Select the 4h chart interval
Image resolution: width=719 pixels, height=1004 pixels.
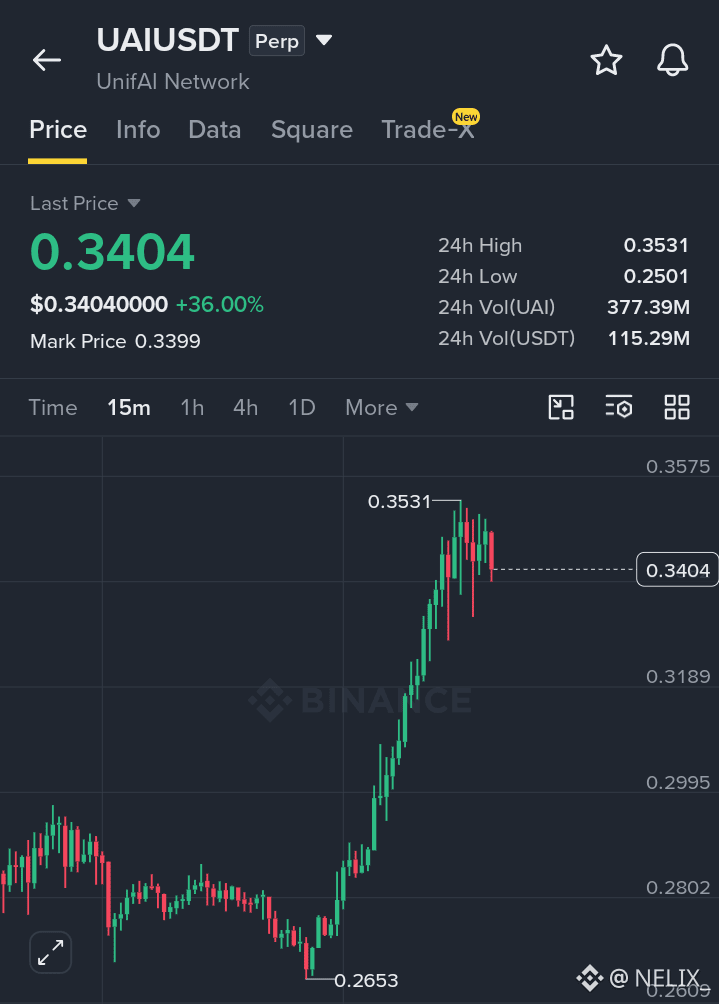click(x=245, y=407)
